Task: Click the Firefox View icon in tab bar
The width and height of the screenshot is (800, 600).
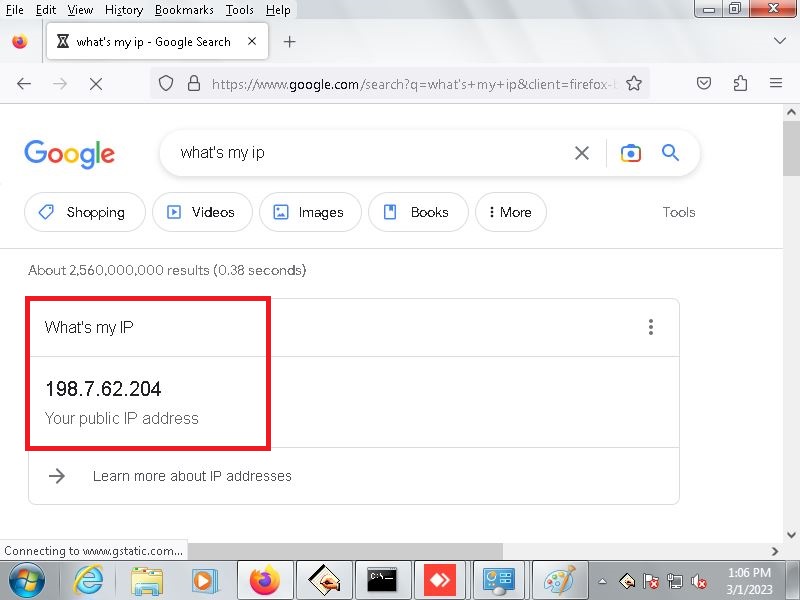Action: pyautogui.click(x=20, y=42)
